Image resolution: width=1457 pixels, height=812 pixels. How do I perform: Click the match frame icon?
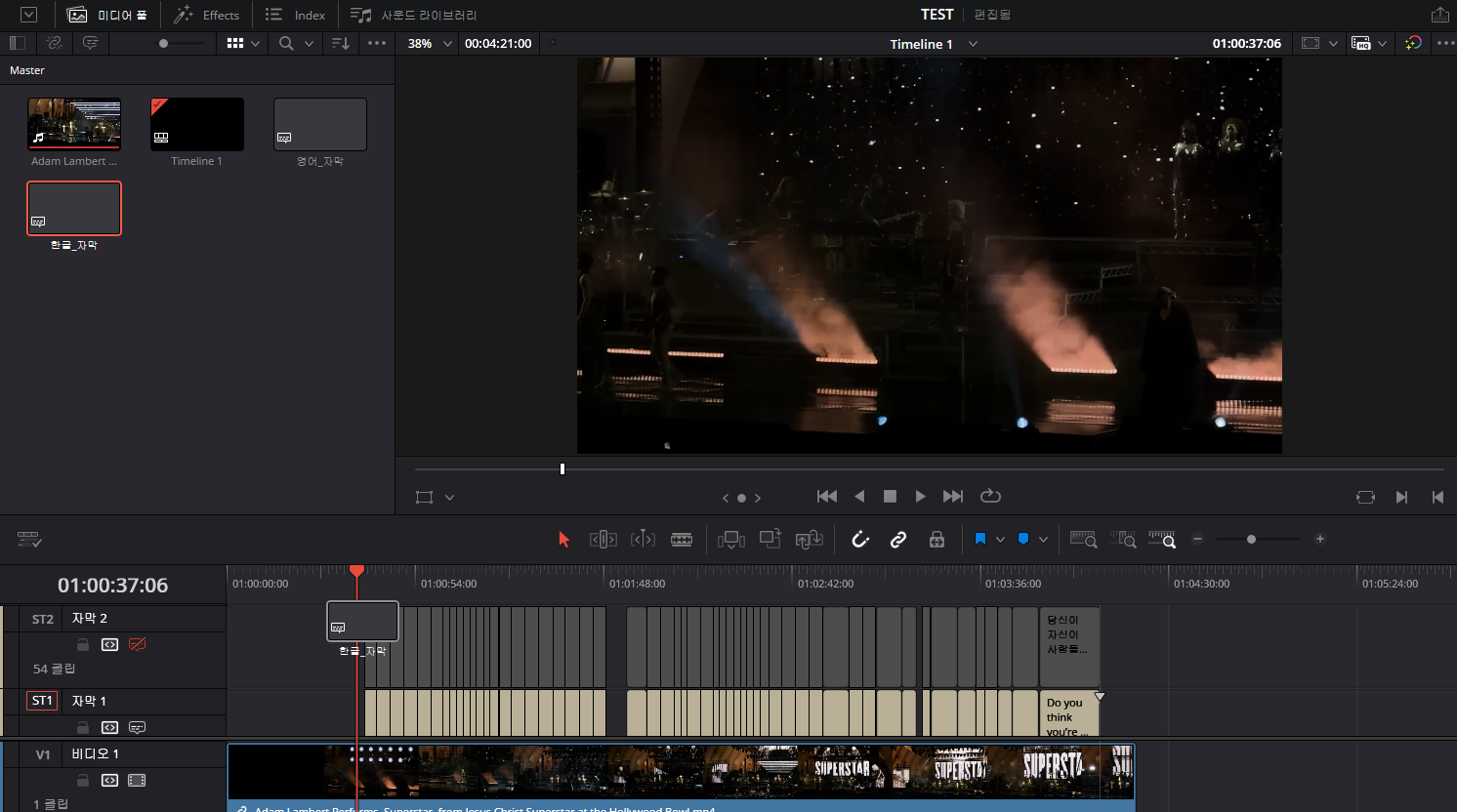pyautogui.click(x=1365, y=497)
